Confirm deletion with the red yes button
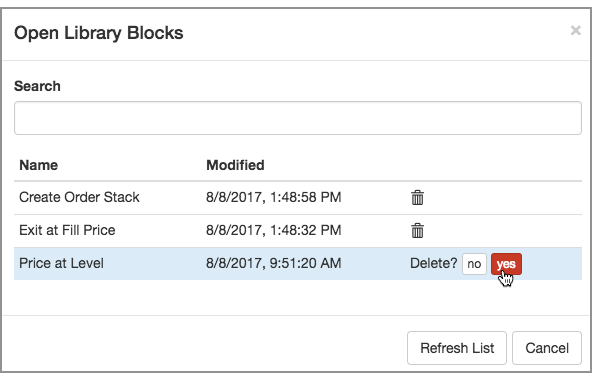 [506, 264]
